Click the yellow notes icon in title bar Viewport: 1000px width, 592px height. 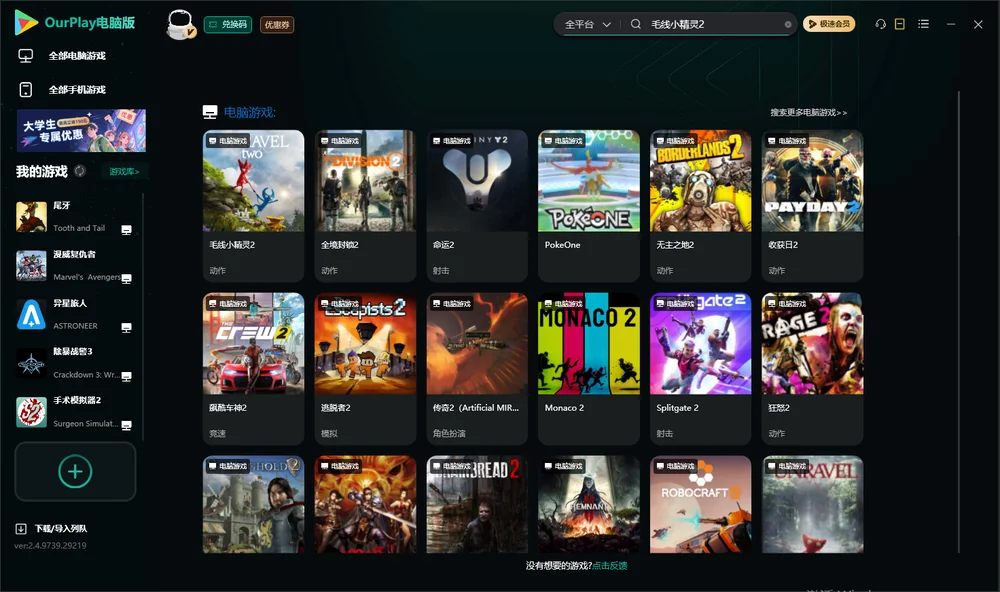pyautogui.click(x=900, y=24)
